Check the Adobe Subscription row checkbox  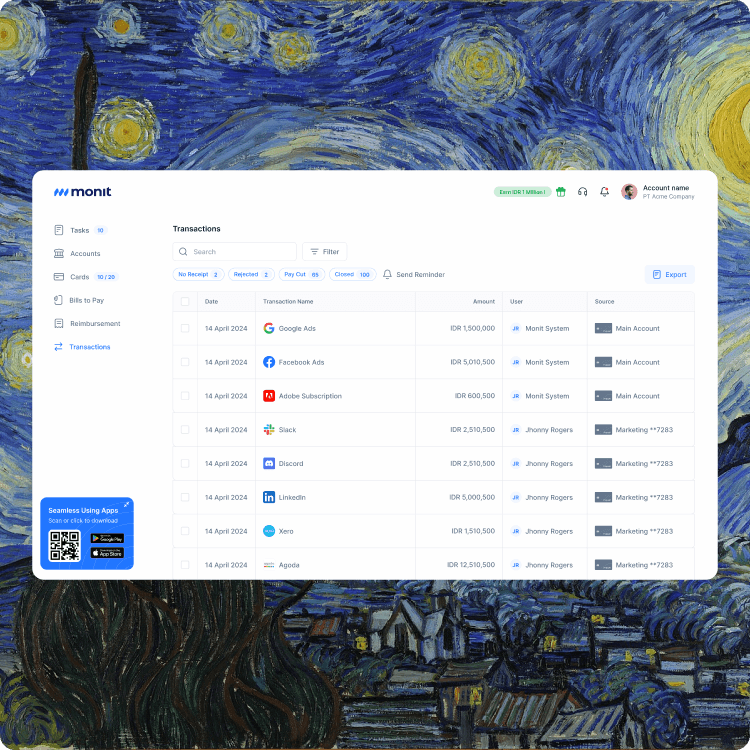pos(185,396)
